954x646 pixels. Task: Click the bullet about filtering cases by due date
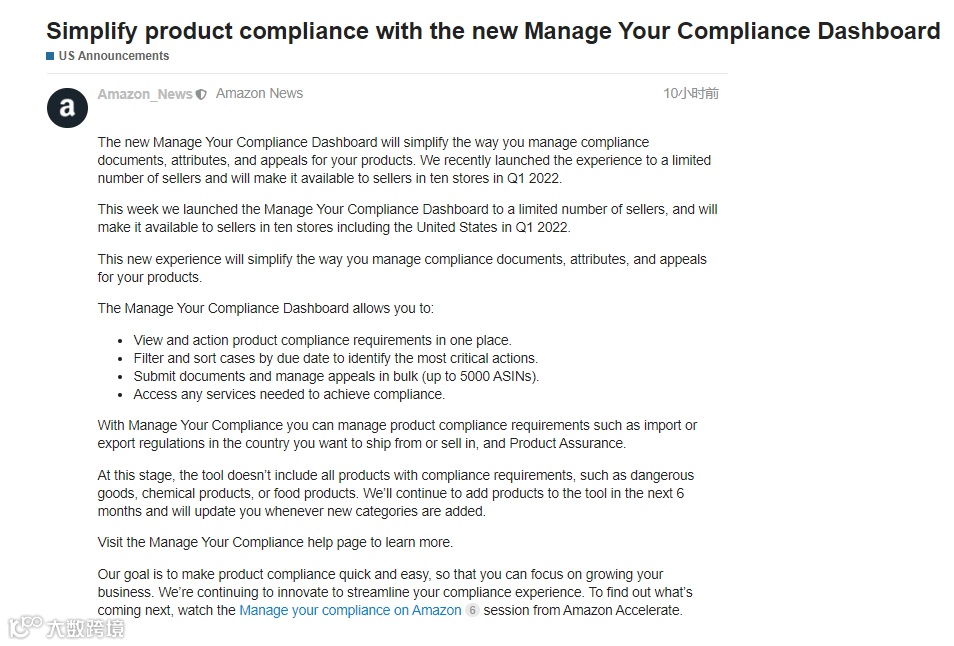point(335,358)
